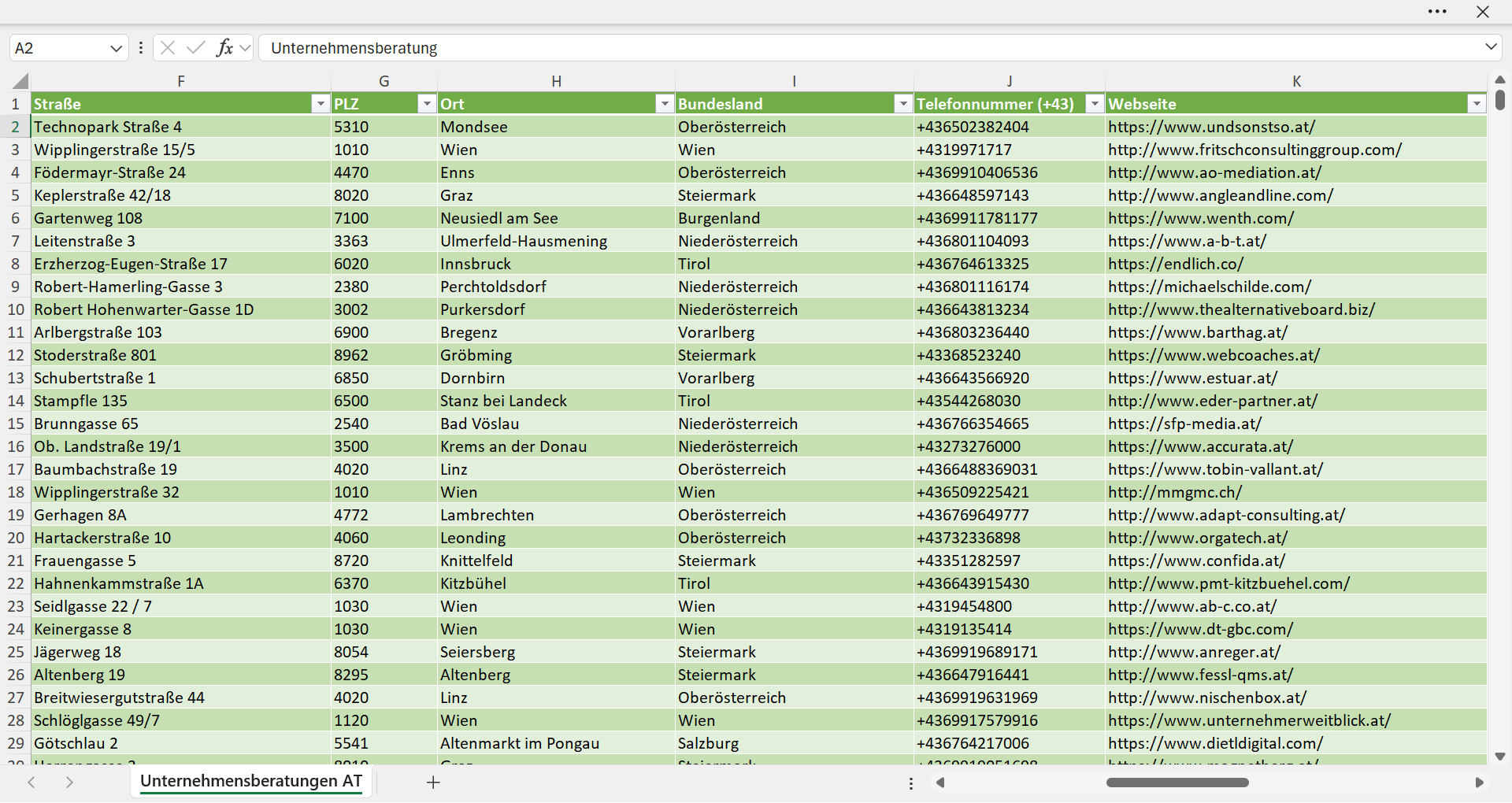Screen dimensions: 1512x803
Task: Select column F header
Action: [181, 81]
